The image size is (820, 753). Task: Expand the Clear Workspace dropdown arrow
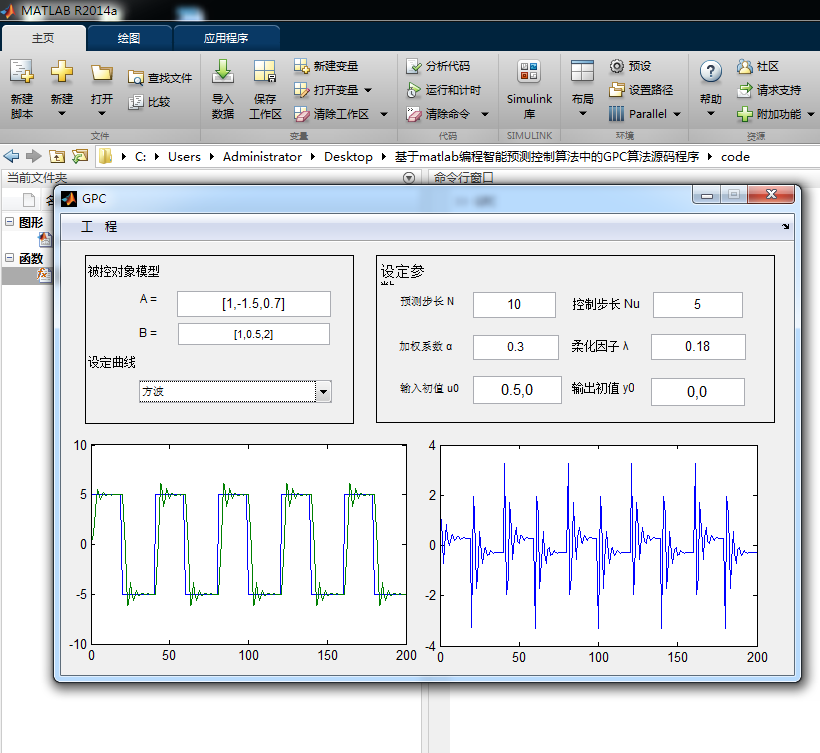[x=384, y=114]
